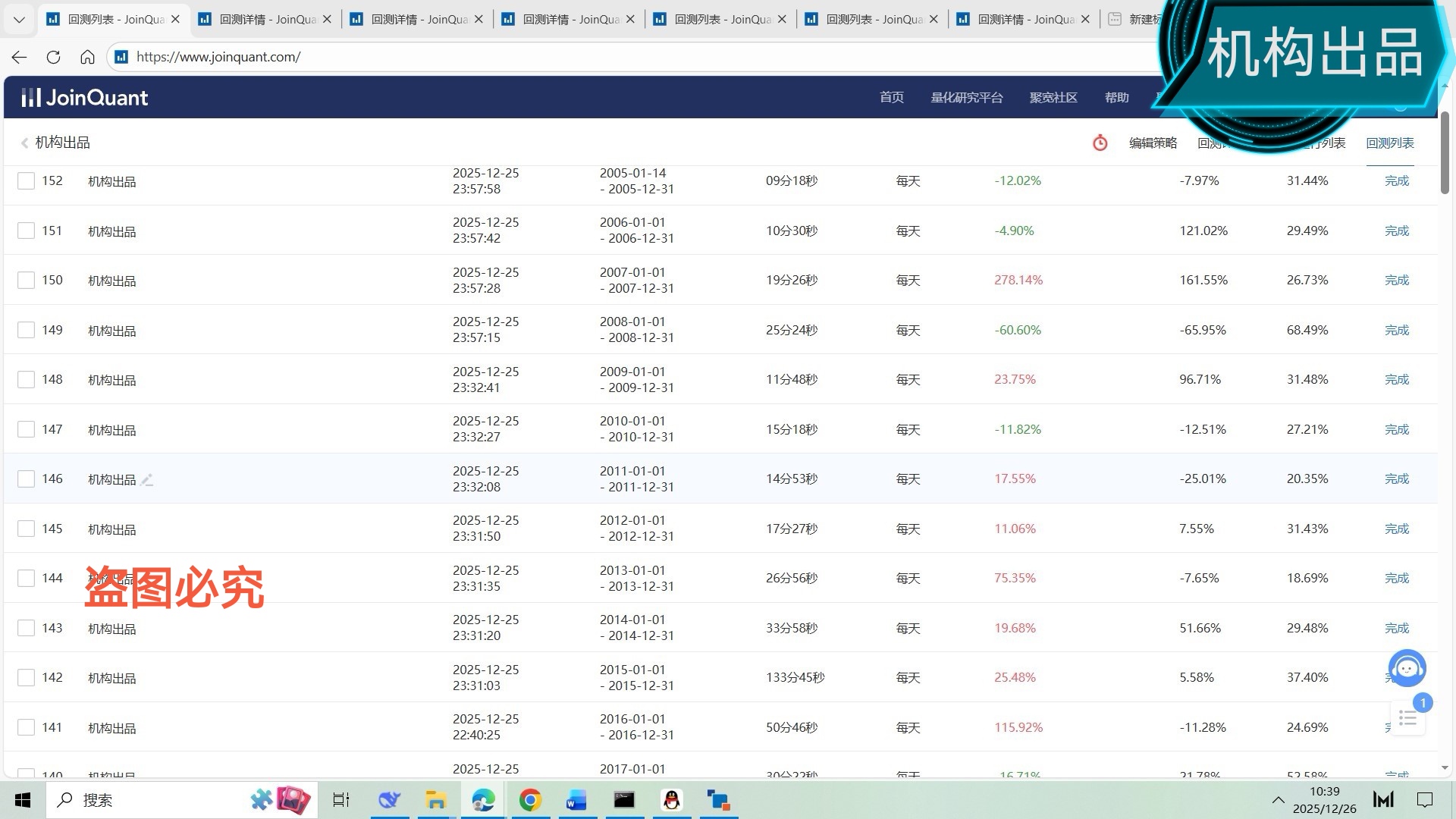Open the 量化研究平台 menu item
Screen dimensions: 1456x819
(x=966, y=97)
